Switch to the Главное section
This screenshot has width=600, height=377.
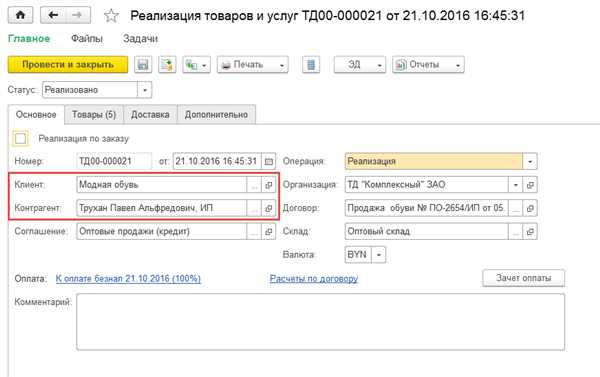(x=29, y=39)
